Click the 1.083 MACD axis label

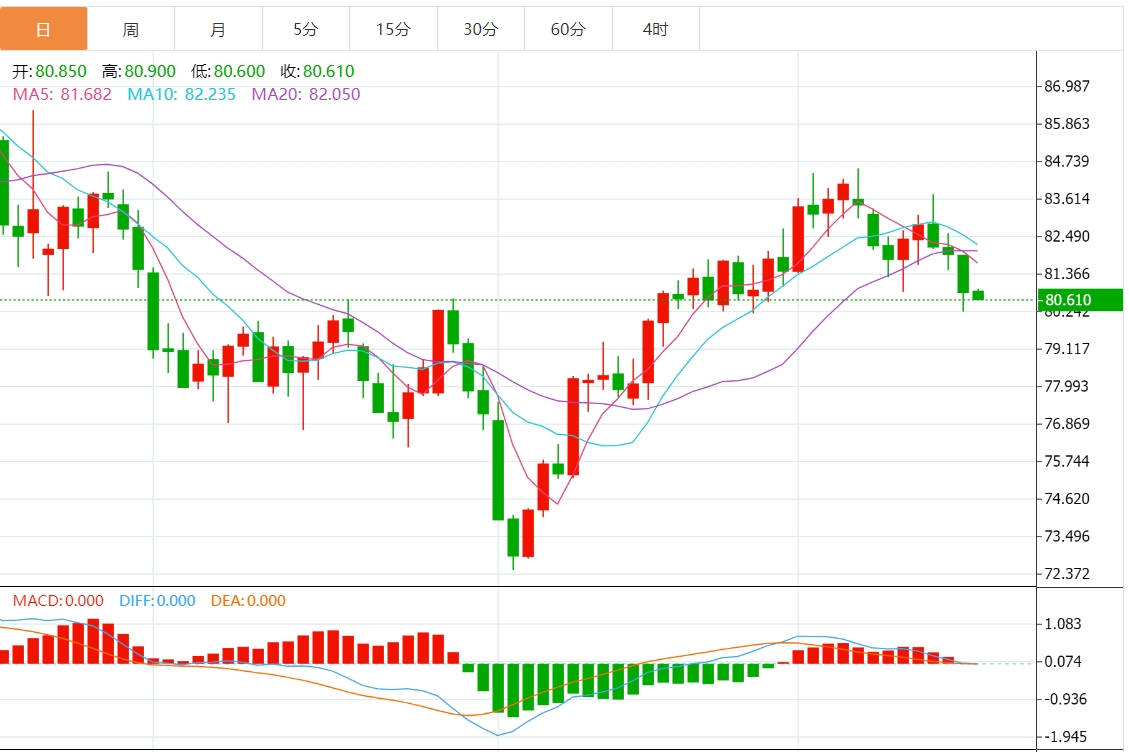click(1063, 624)
